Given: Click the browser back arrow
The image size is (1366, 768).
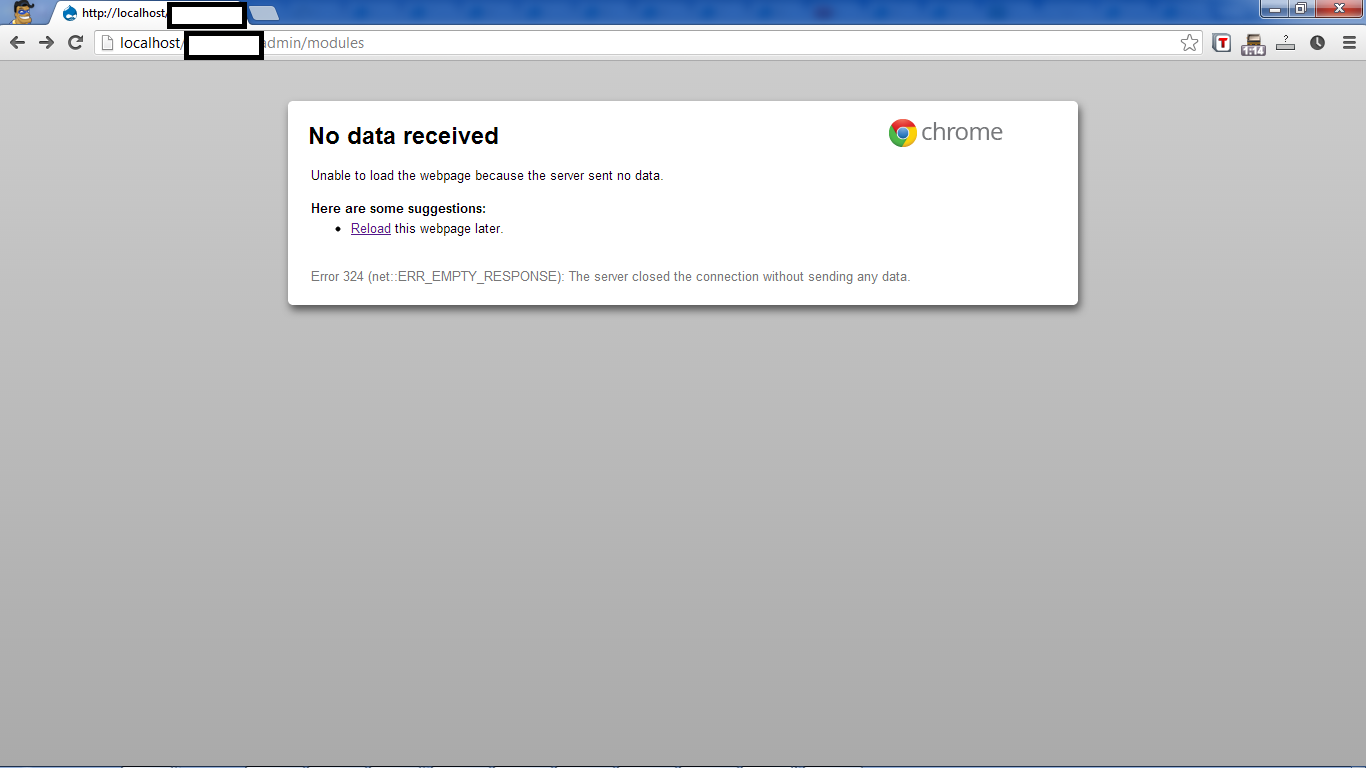Looking at the screenshot, I should [x=17, y=42].
